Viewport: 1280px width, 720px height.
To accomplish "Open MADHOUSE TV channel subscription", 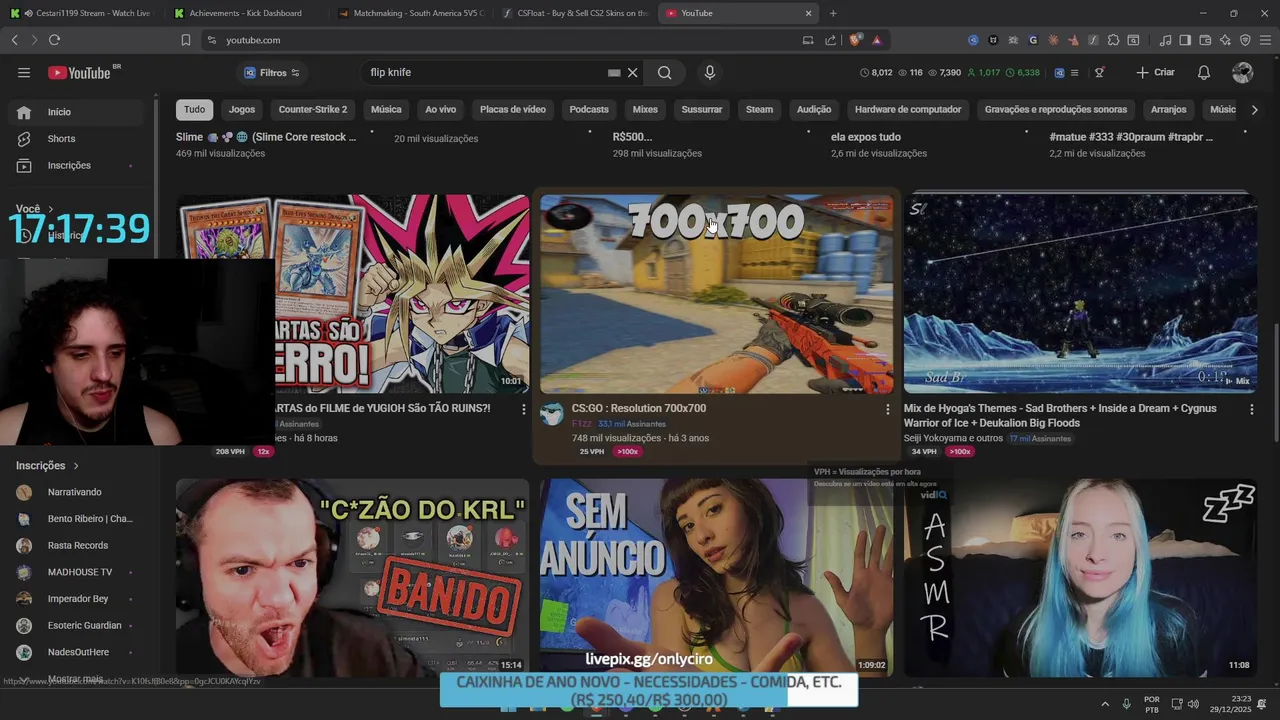I will coord(74,572).
